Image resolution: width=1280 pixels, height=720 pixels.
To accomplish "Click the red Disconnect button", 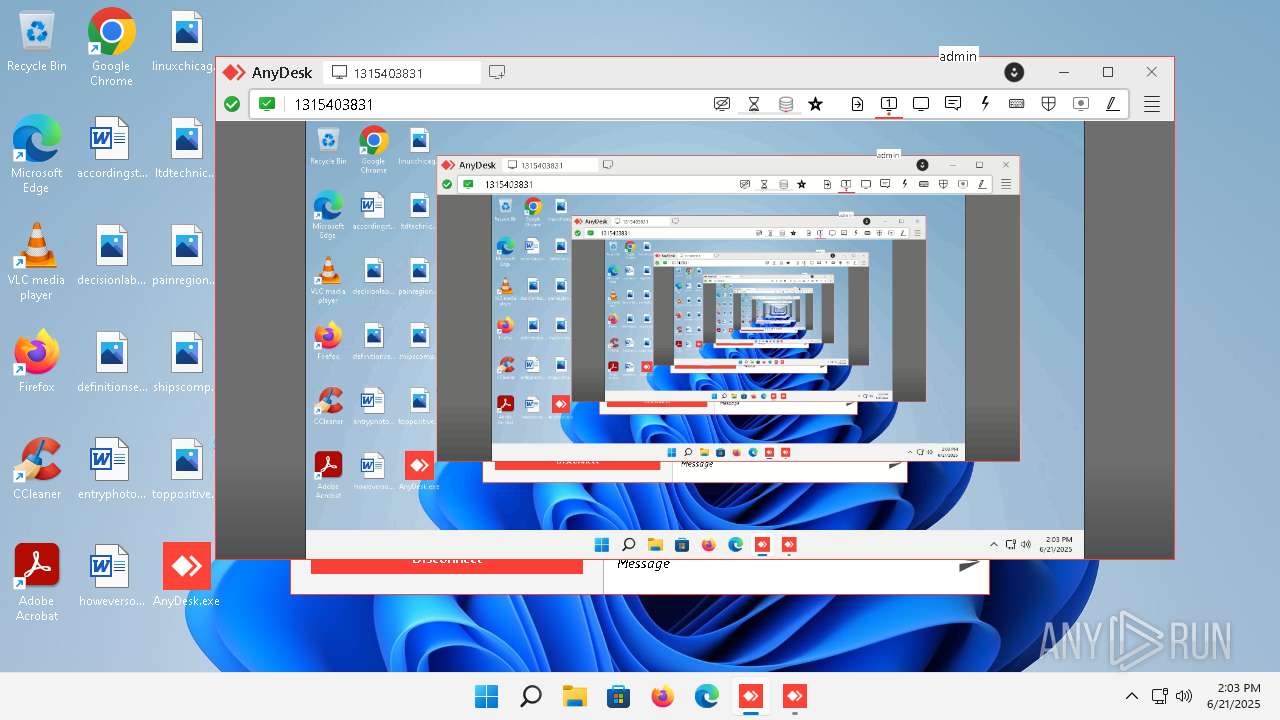I will point(447,564).
